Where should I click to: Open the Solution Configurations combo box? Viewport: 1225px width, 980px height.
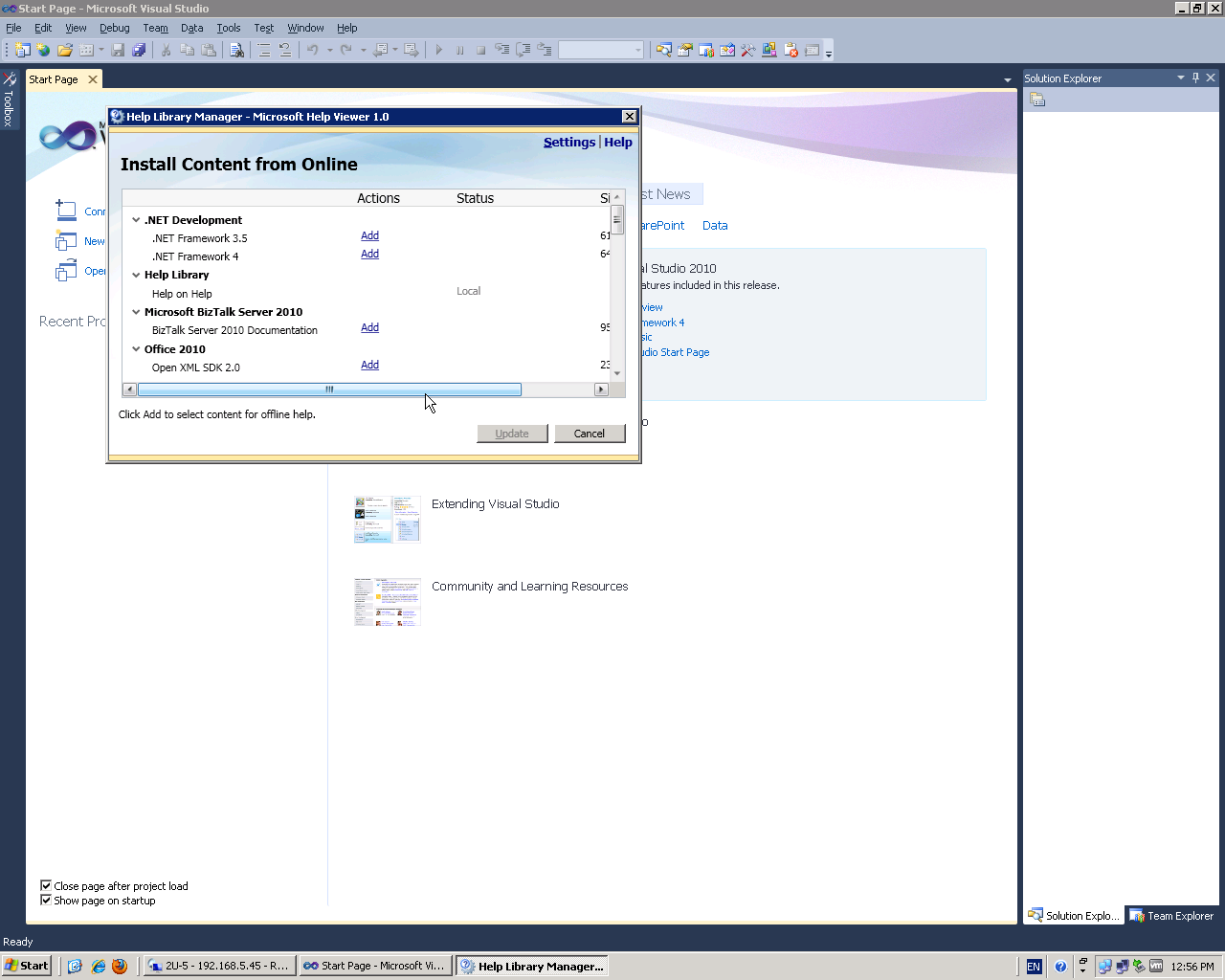point(601,50)
